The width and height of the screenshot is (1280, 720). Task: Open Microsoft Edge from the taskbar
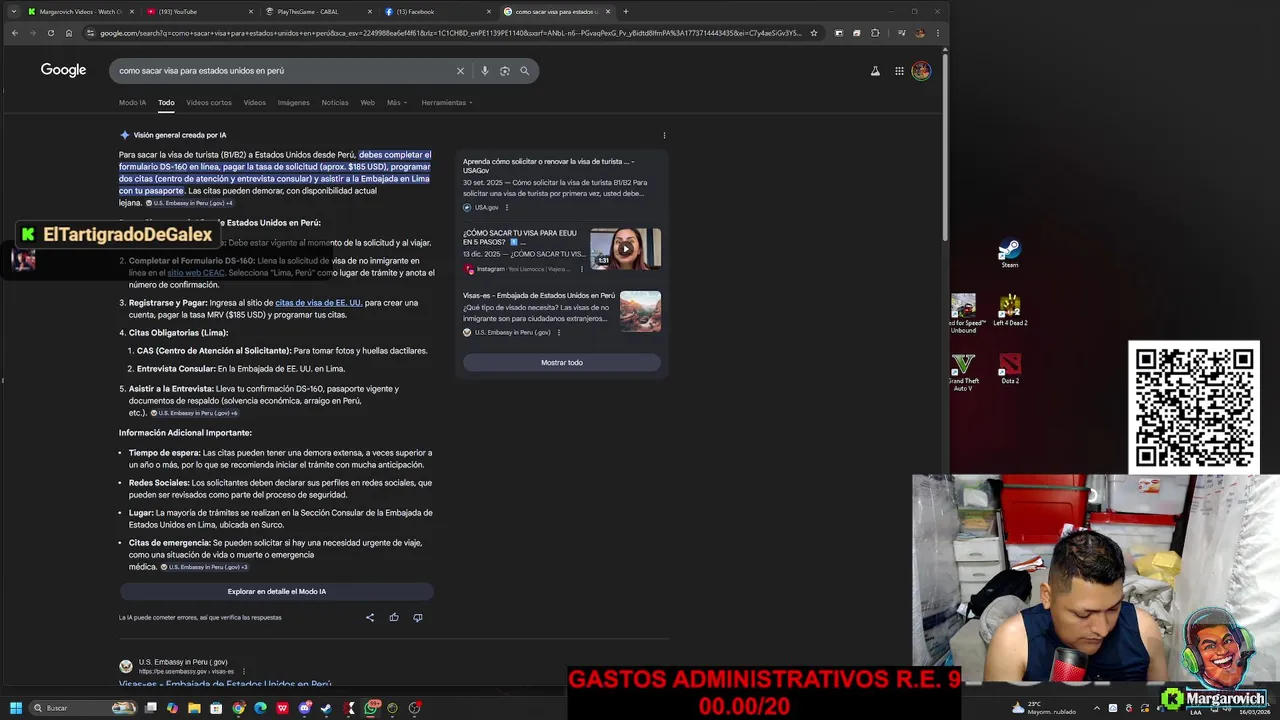260,708
